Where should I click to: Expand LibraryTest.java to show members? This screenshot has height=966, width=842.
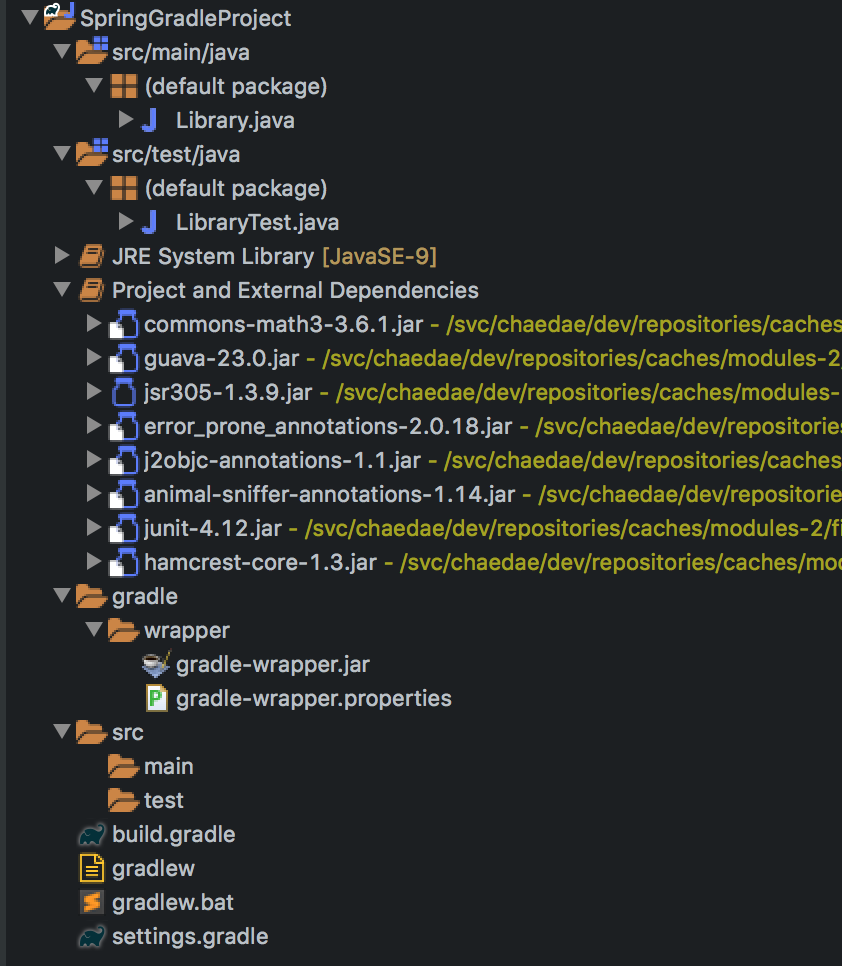tap(126, 222)
